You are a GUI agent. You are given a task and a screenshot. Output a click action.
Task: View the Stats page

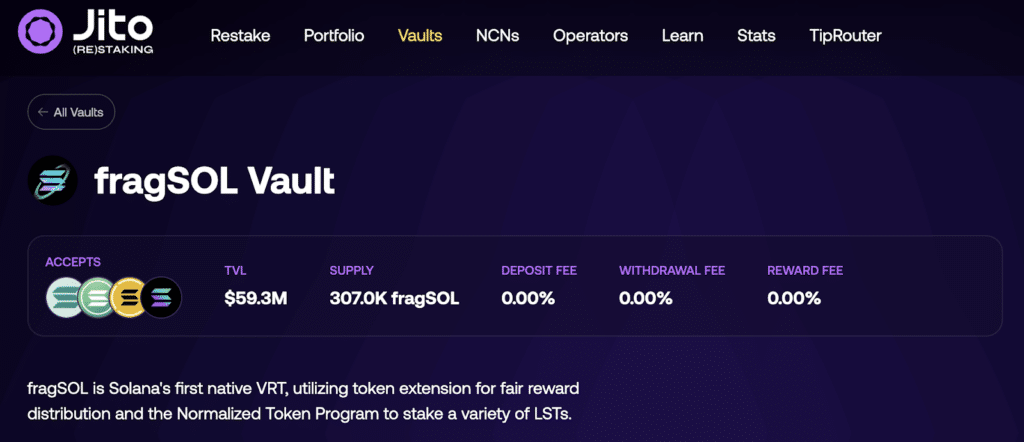[756, 36]
